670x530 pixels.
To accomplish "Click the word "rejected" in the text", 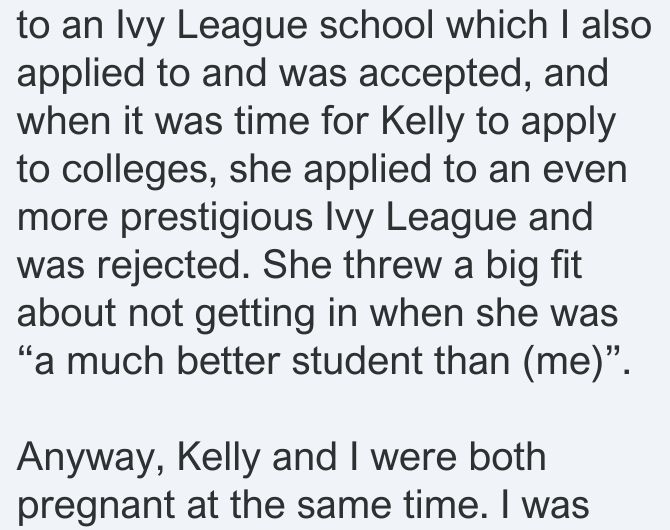I will click(169, 267).
